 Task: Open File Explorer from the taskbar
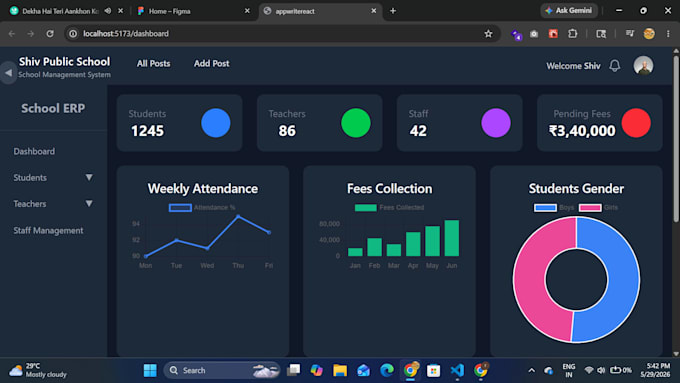pos(340,370)
